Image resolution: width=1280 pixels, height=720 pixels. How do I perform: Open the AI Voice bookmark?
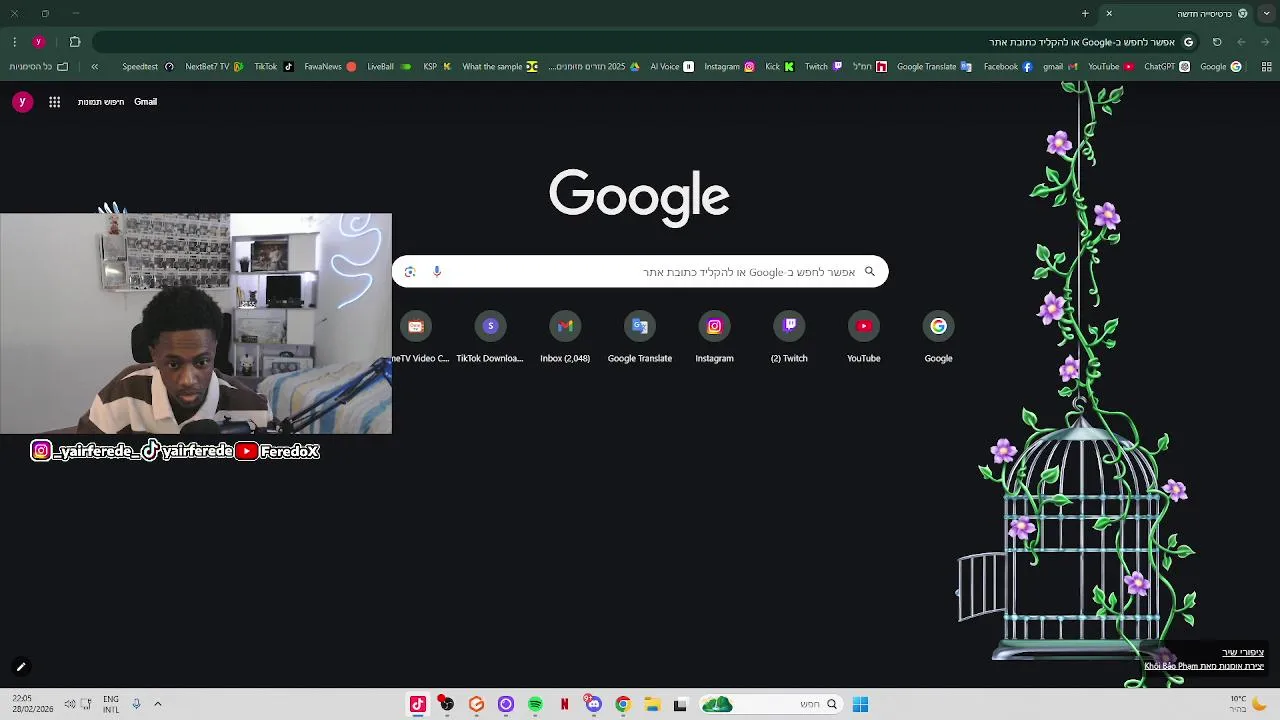pos(672,67)
